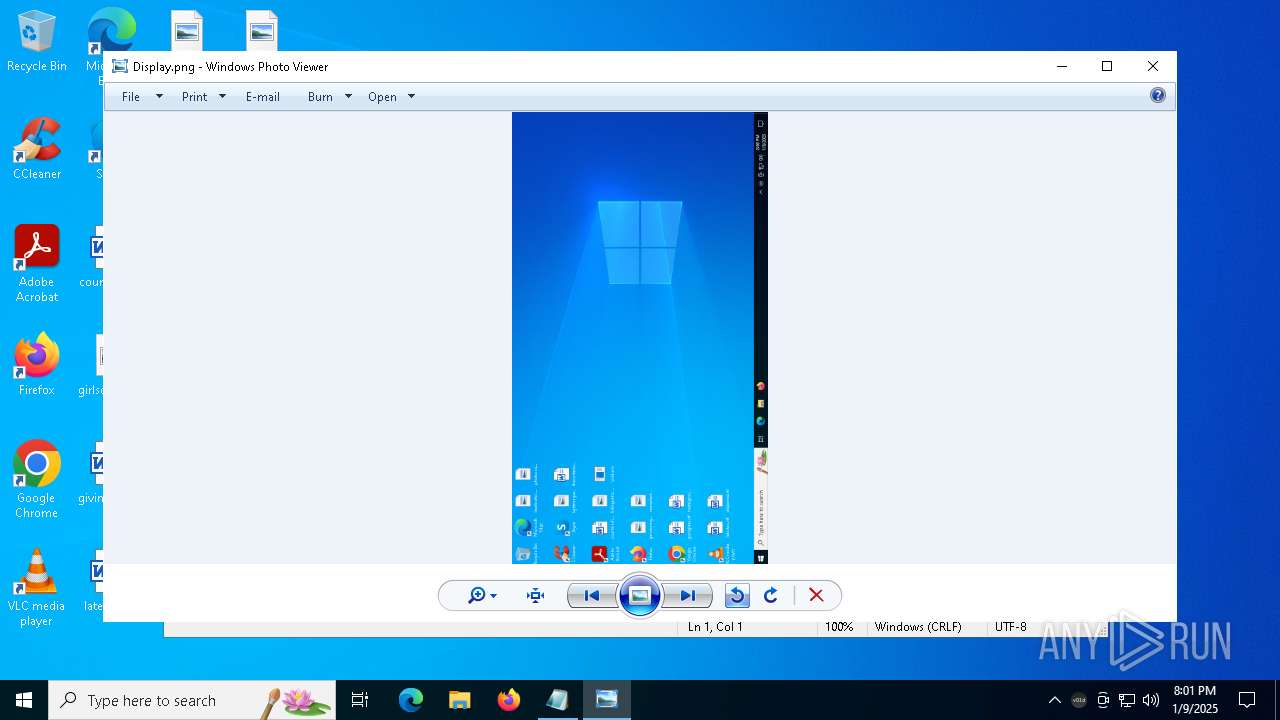Open CCleaner desktop shortcut
Image resolution: width=1280 pixels, height=720 pixels.
37,148
